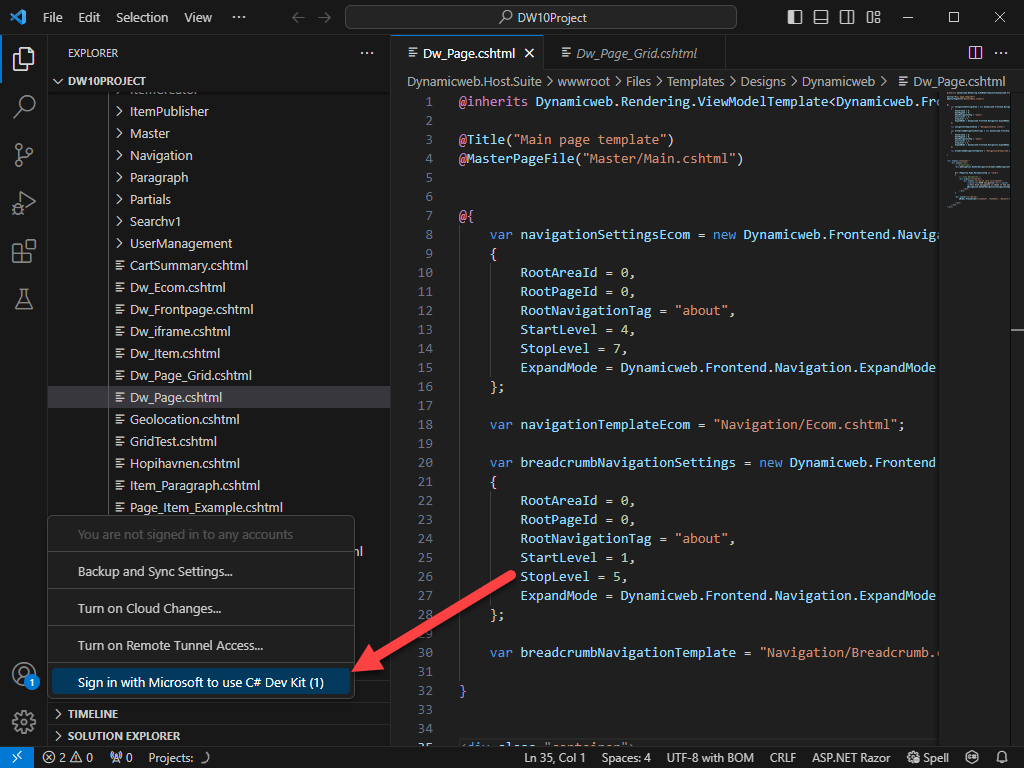Open Explorer Views and More Actions ellipsis
The height and width of the screenshot is (768, 1024).
[x=367, y=53]
